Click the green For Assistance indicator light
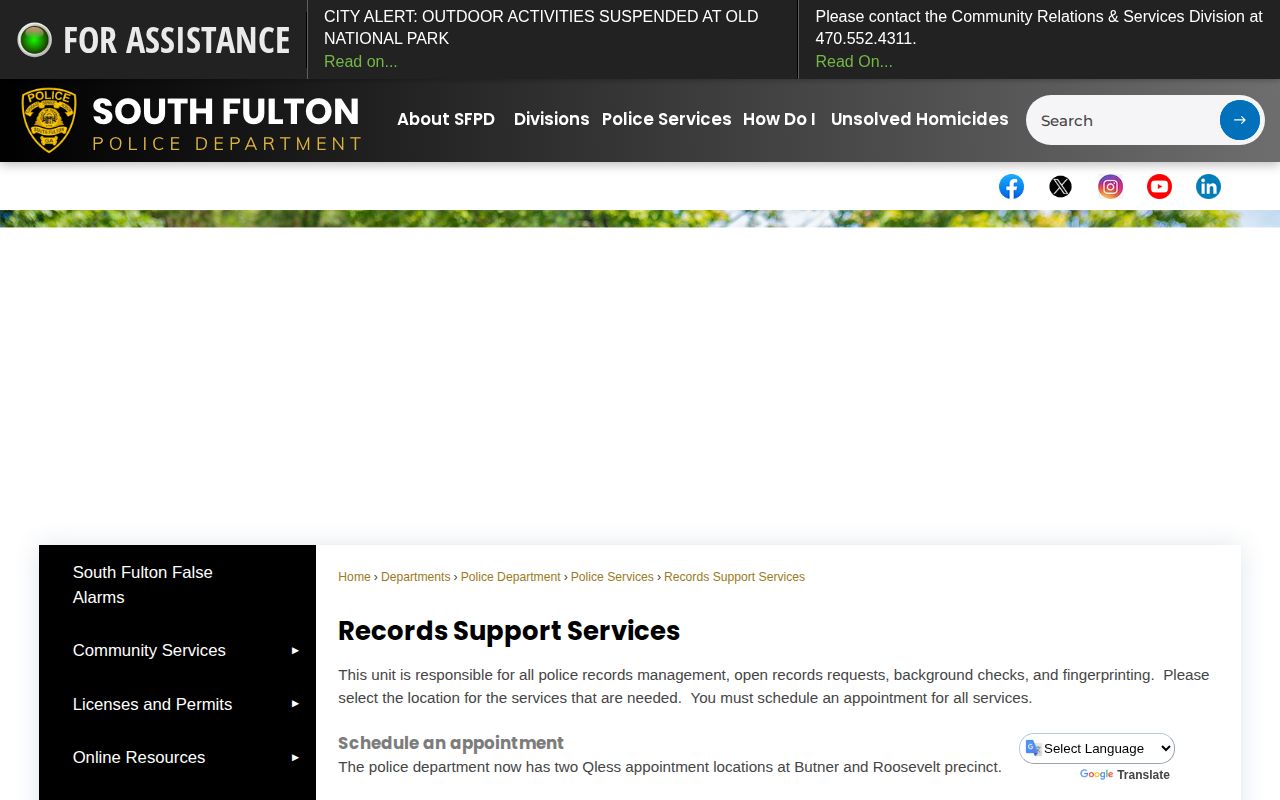 [x=34, y=40]
